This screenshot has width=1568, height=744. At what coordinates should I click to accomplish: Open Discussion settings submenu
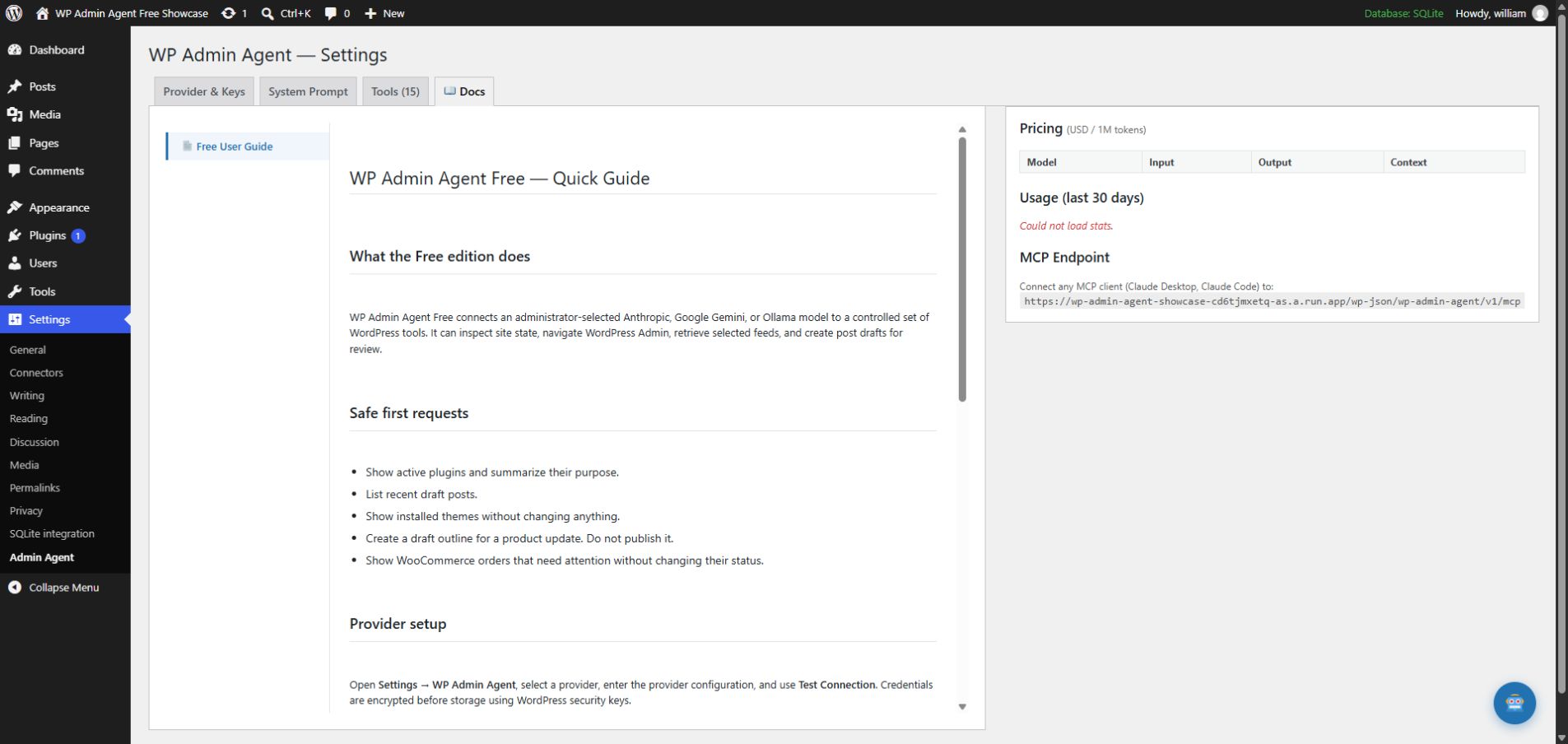[35, 442]
